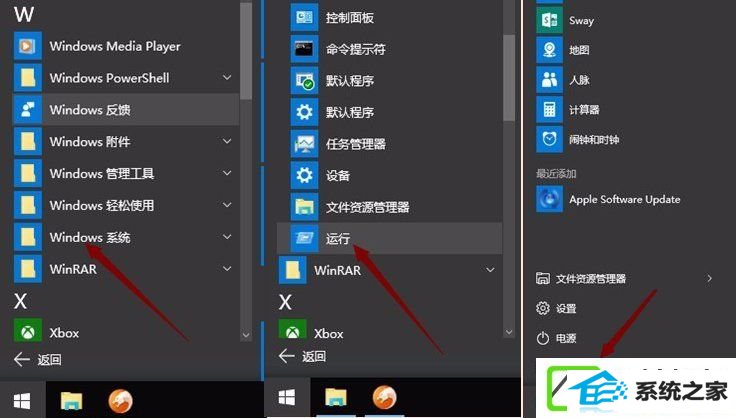Open orange browser icon on middle taskbar

[384, 398]
